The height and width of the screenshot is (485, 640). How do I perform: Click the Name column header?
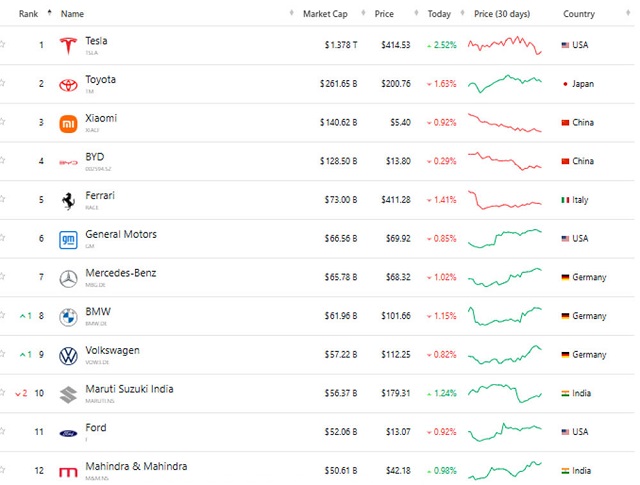click(x=72, y=14)
